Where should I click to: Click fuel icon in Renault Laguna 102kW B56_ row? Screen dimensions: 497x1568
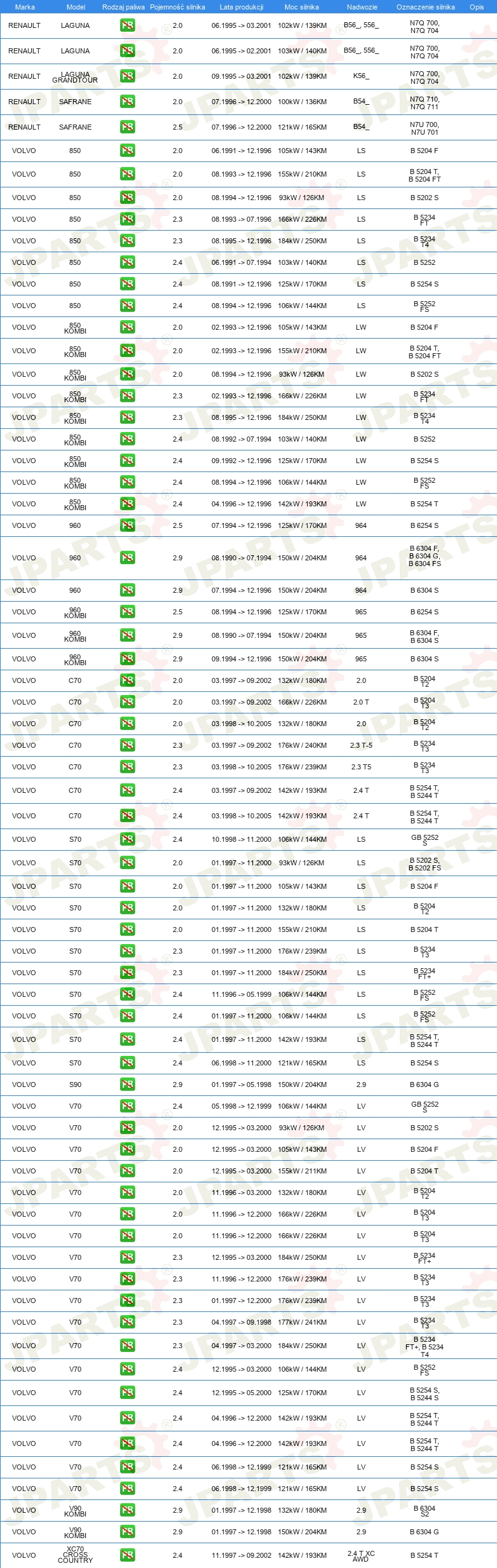pyautogui.click(x=128, y=25)
